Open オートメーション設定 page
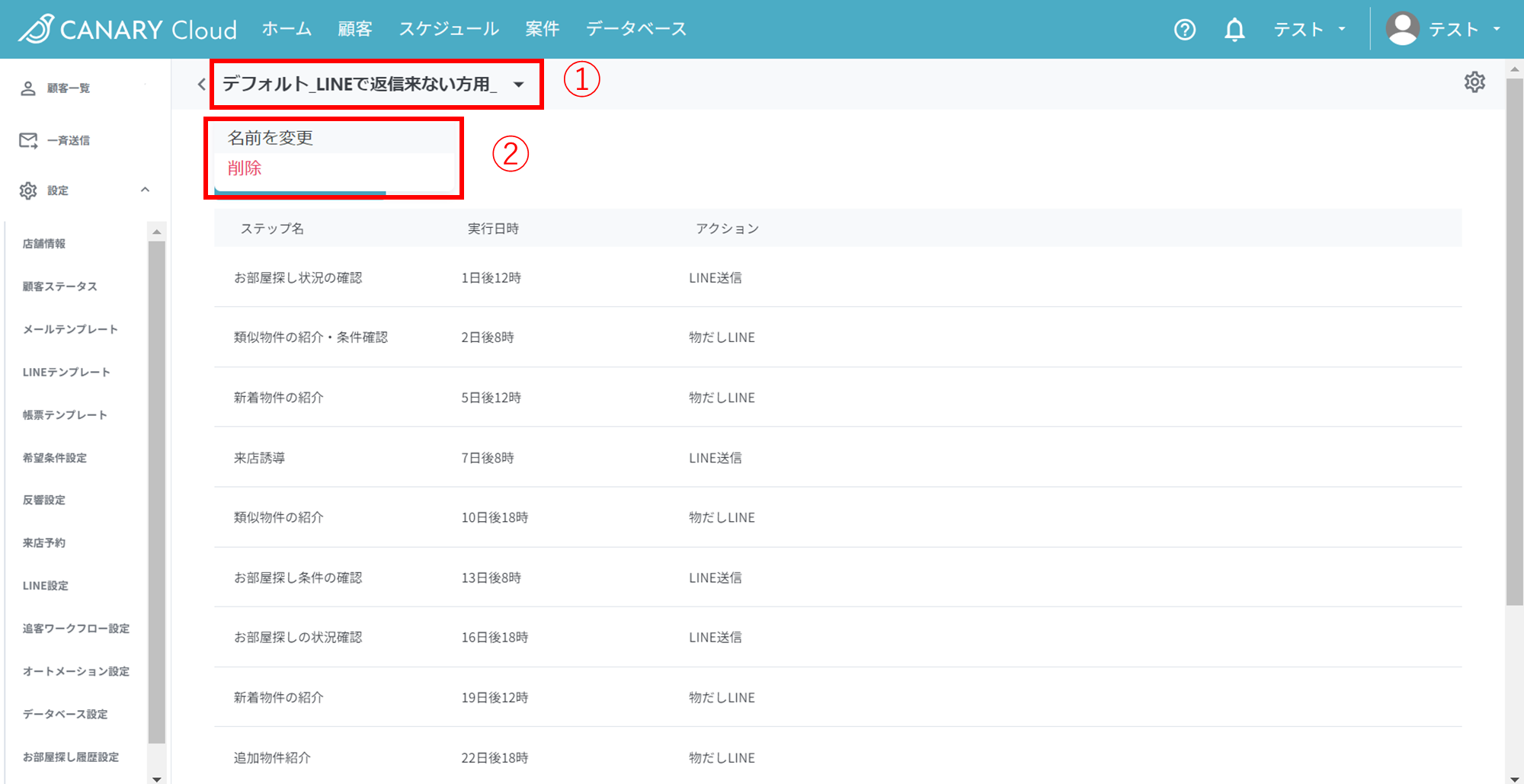The height and width of the screenshot is (784, 1524). tap(76, 671)
